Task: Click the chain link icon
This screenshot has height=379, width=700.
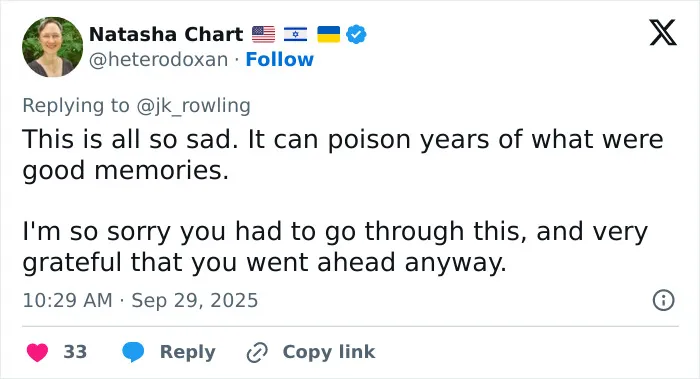Action: [x=257, y=352]
